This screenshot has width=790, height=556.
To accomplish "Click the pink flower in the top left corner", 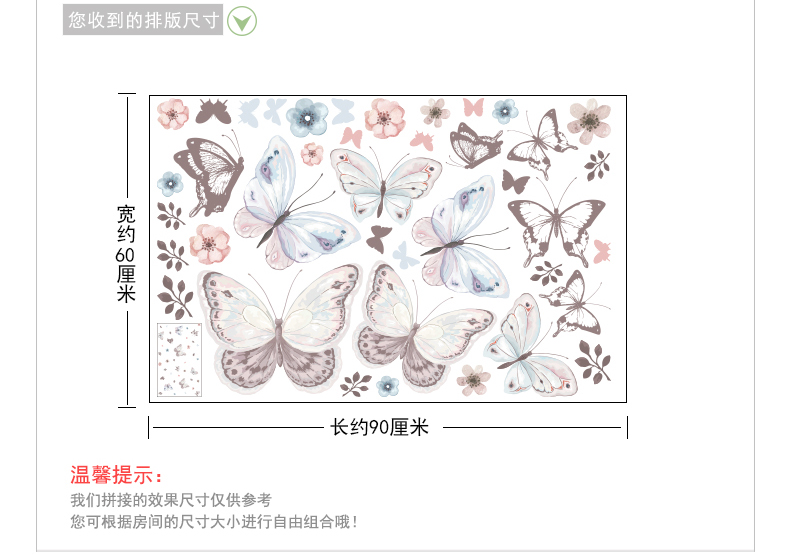I will point(173,114).
